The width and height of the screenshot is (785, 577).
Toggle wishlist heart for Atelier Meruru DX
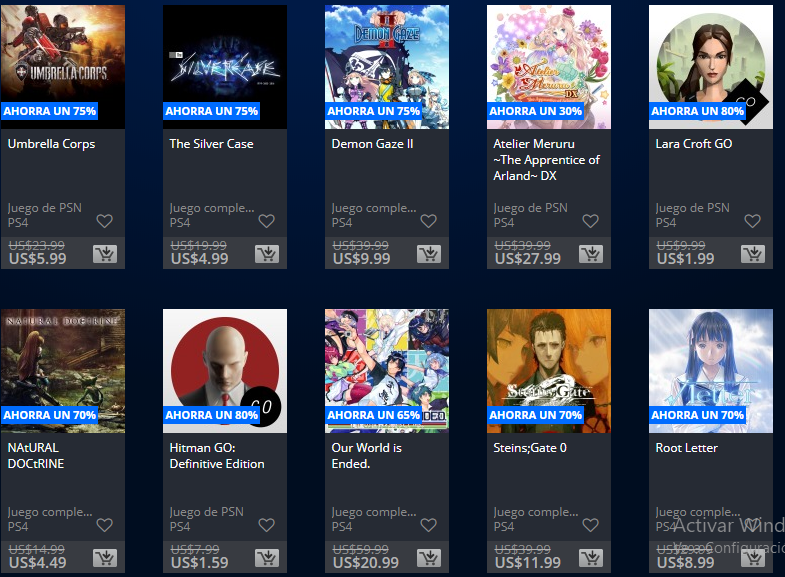point(591,221)
